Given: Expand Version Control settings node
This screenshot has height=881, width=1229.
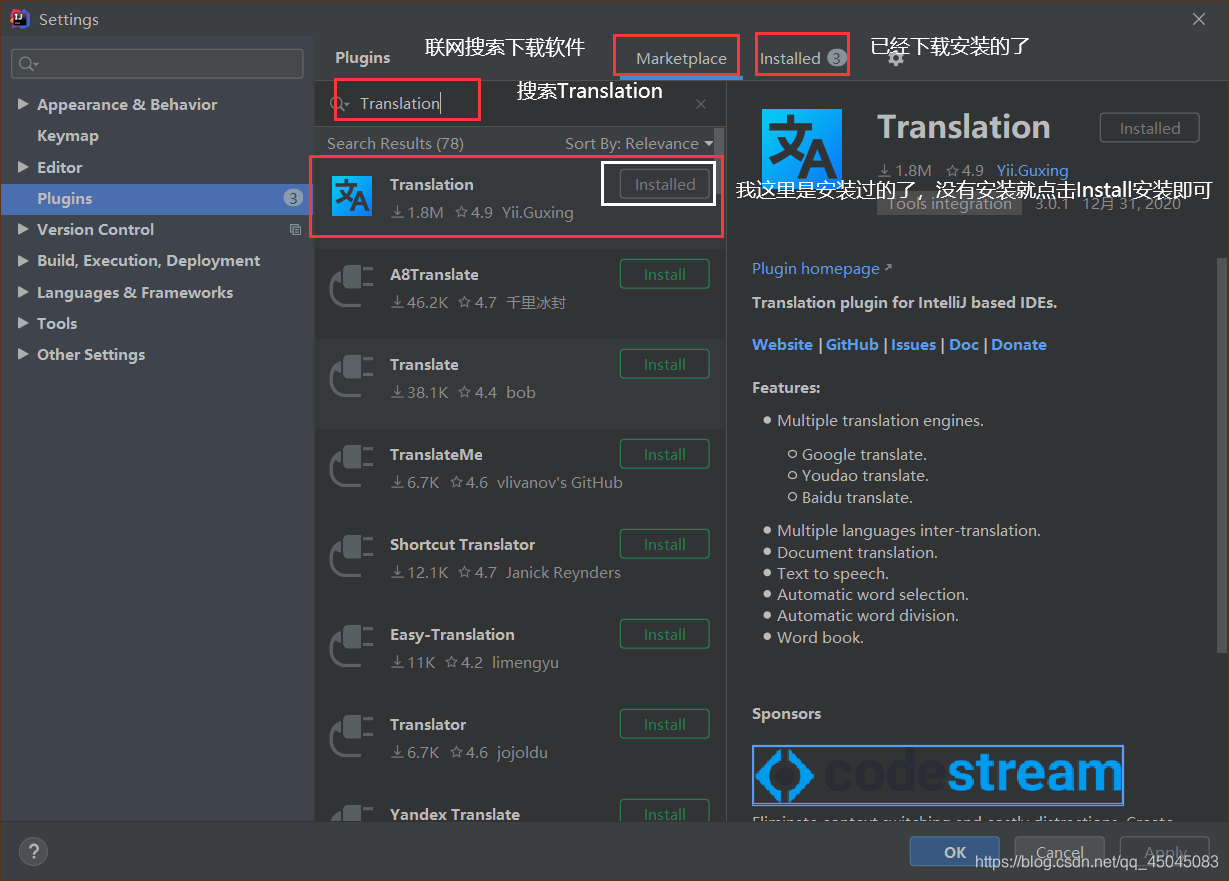Looking at the screenshot, I should click(x=23, y=230).
